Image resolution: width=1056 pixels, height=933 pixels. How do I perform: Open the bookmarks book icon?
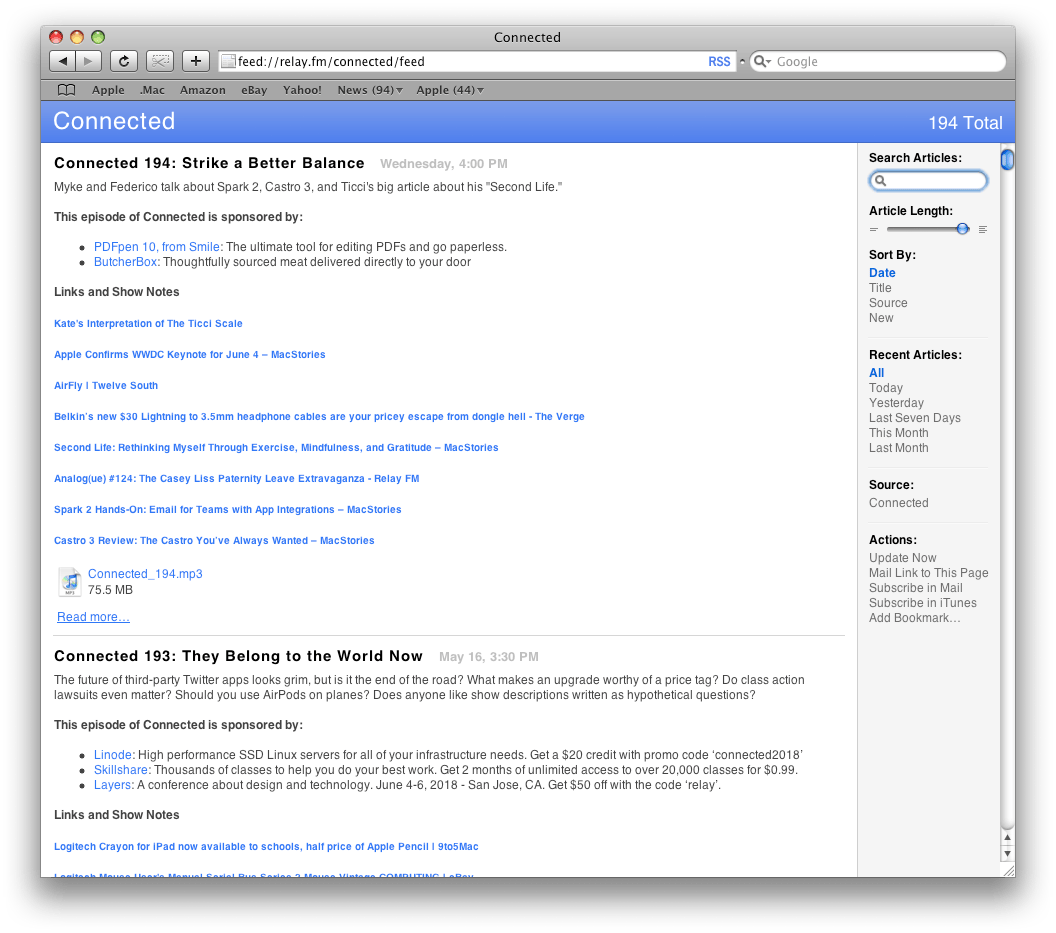click(66, 90)
